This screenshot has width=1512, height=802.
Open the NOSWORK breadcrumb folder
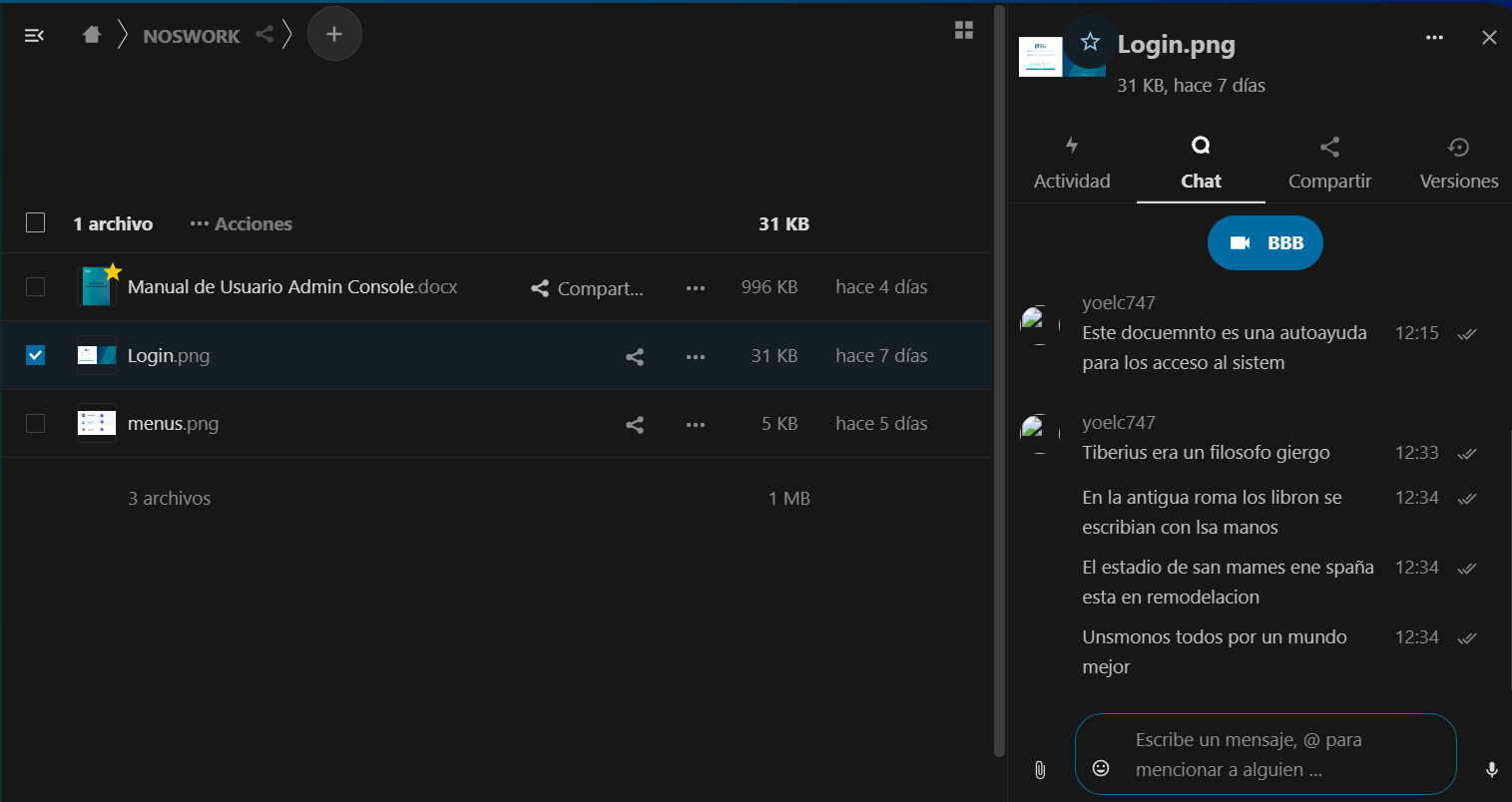point(192,36)
